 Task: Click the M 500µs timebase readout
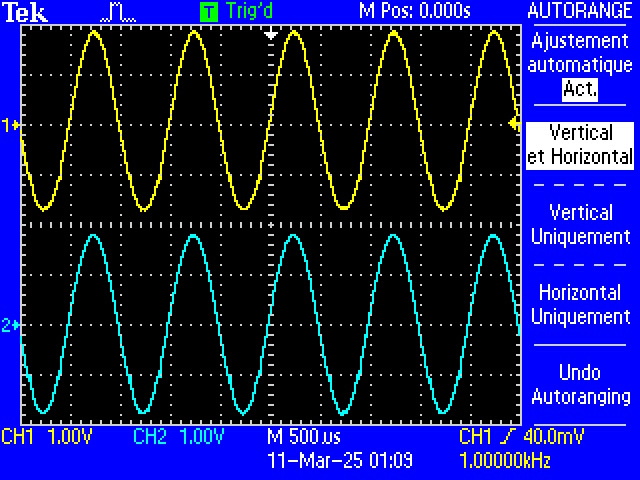[304, 436]
